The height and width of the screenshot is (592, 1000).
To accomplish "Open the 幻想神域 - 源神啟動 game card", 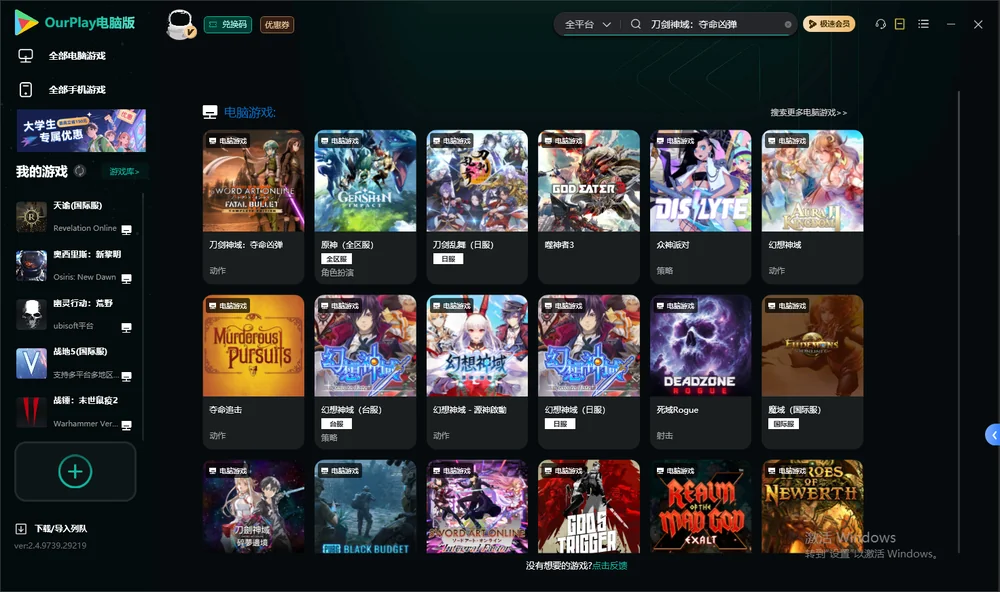I will pos(477,372).
